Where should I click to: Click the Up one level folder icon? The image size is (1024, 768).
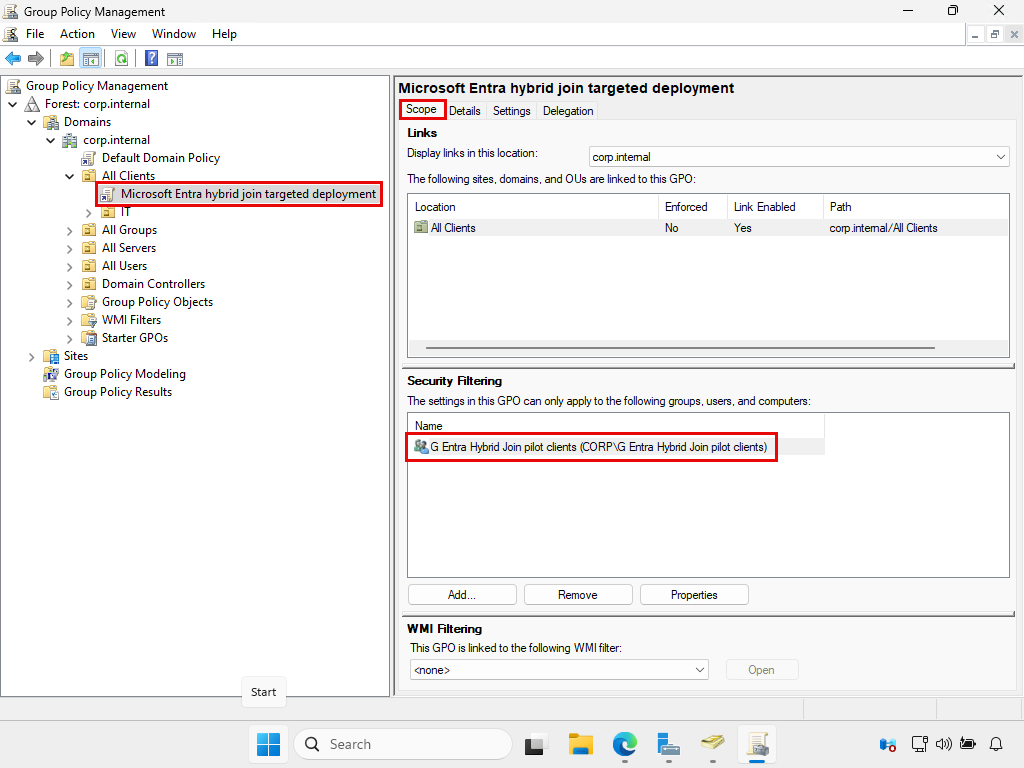(67, 59)
